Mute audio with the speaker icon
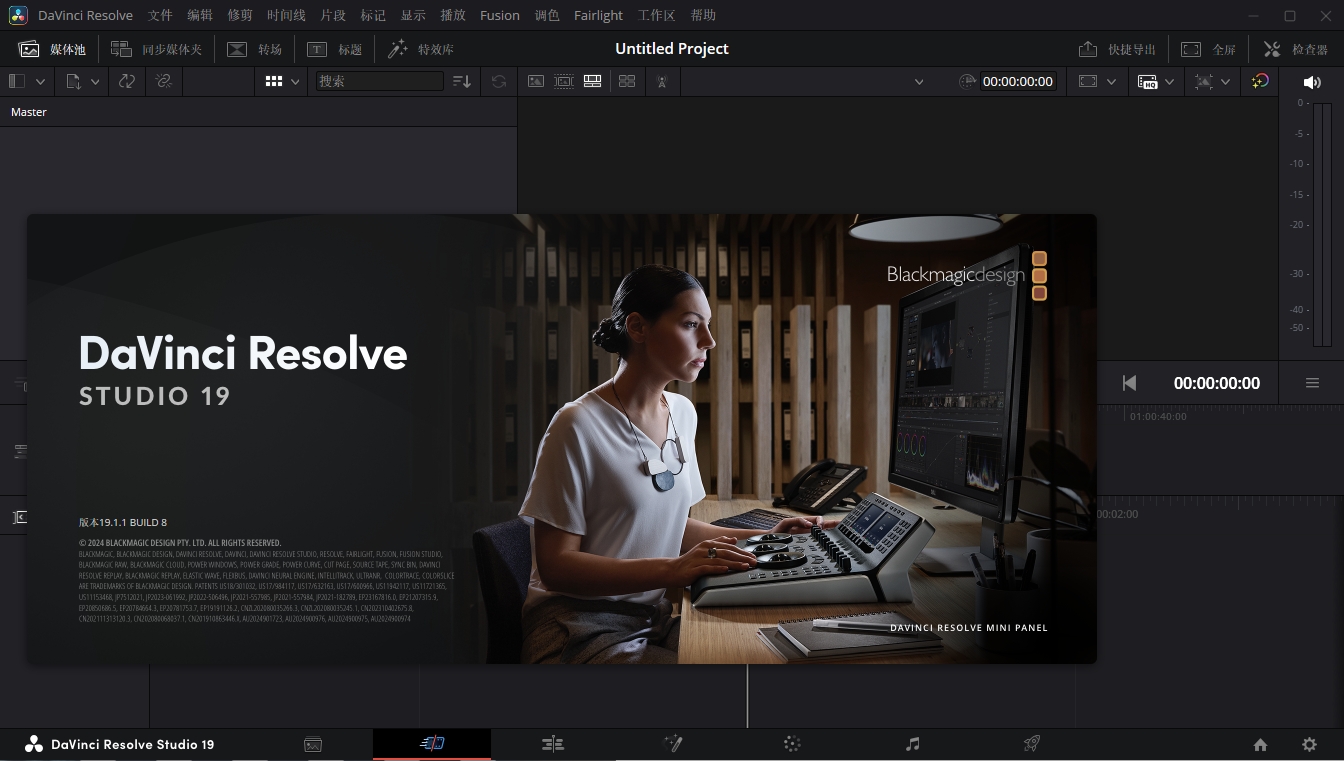 click(1312, 82)
